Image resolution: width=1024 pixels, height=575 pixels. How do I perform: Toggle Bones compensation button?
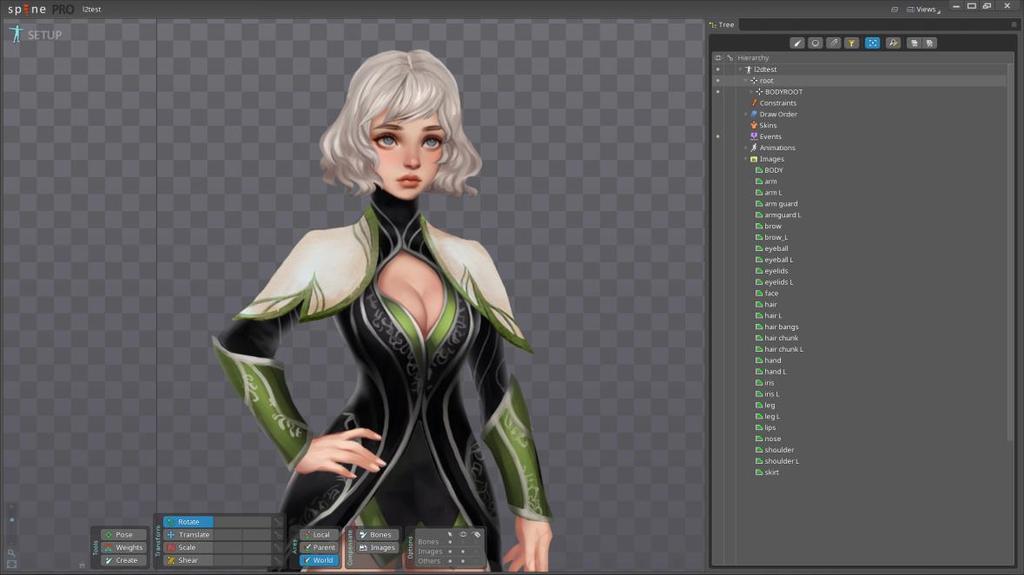(x=376, y=534)
